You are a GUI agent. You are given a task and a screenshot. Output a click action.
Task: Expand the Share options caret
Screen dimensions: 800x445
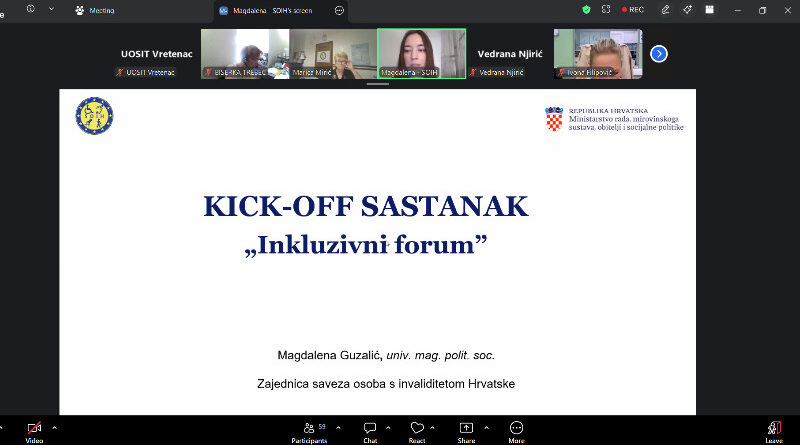(x=486, y=428)
